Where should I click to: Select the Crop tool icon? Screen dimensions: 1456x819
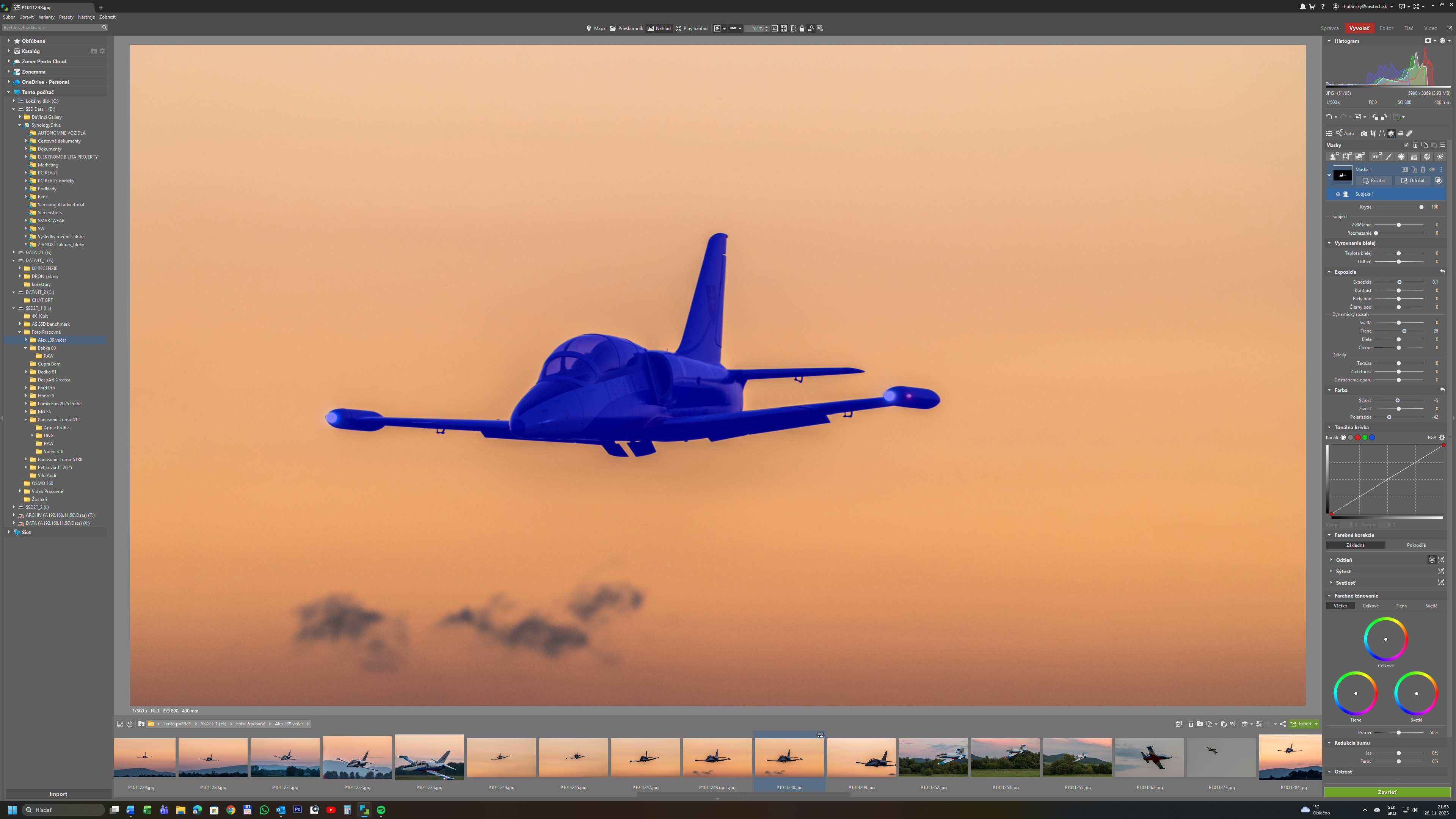coord(1373,133)
